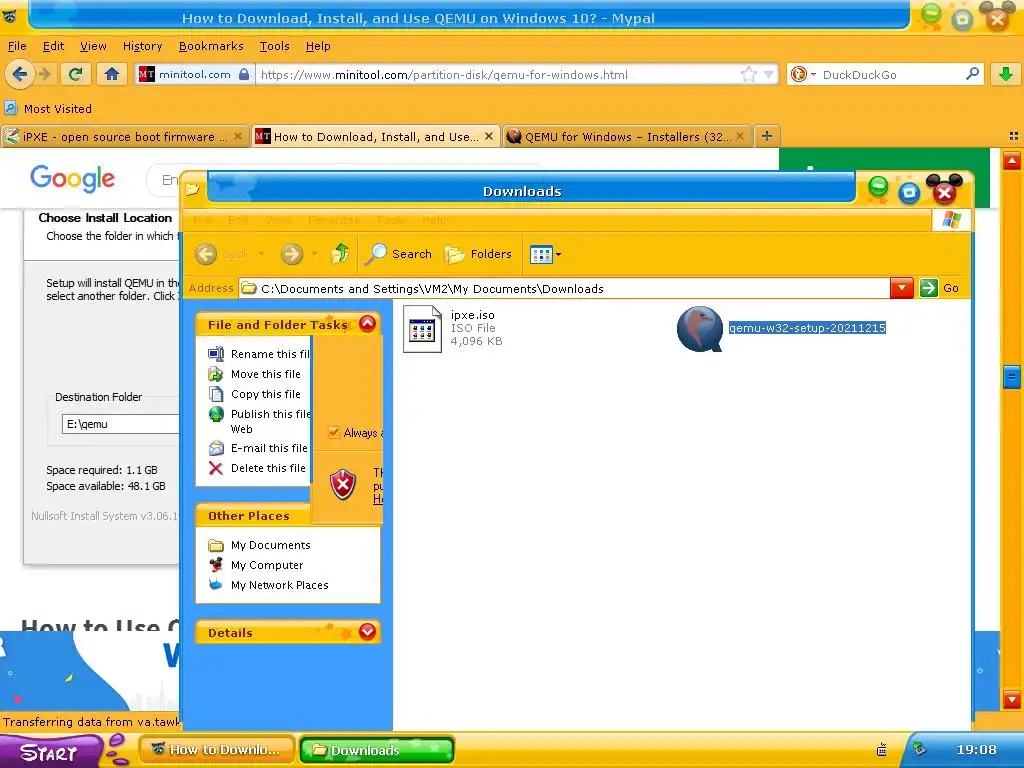Click the browser forward arrow
Viewport: 1024px width, 768px height.
44,74
